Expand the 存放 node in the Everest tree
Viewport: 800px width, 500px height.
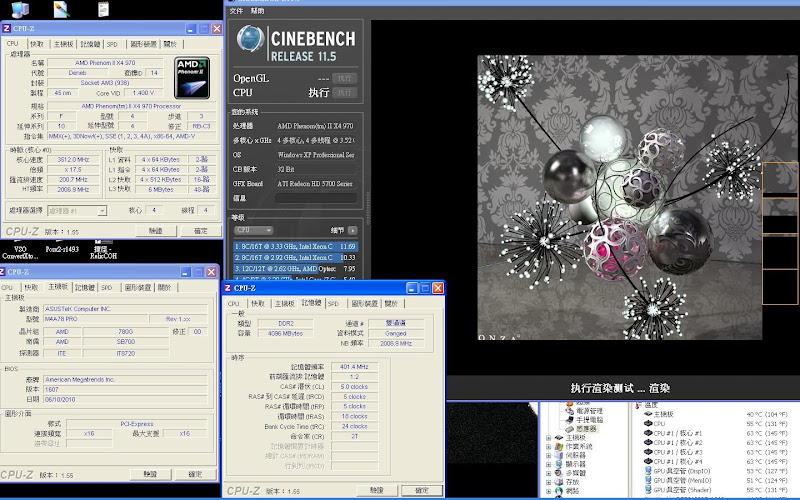click(548, 482)
